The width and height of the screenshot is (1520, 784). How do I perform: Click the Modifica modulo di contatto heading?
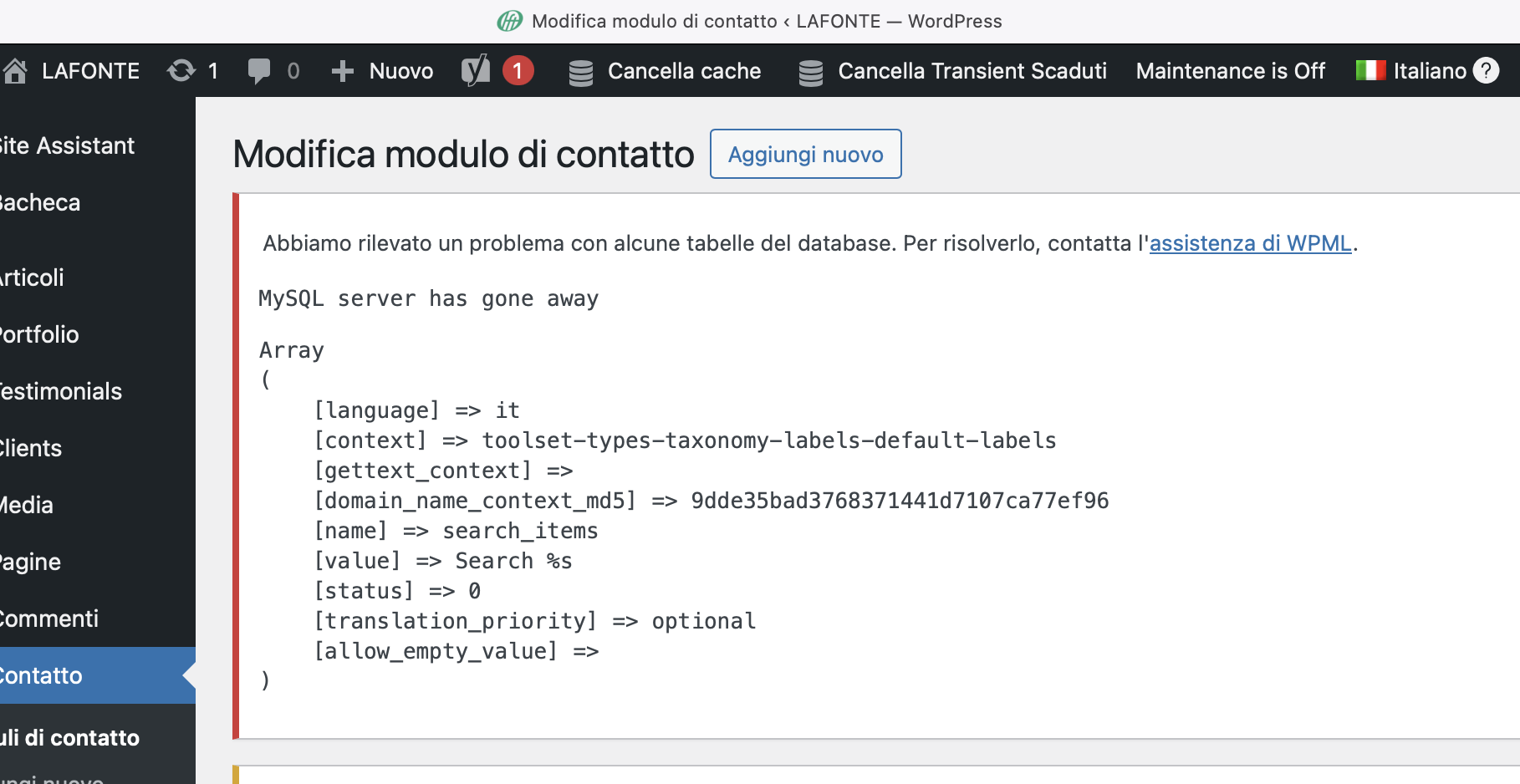pyautogui.click(x=463, y=154)
